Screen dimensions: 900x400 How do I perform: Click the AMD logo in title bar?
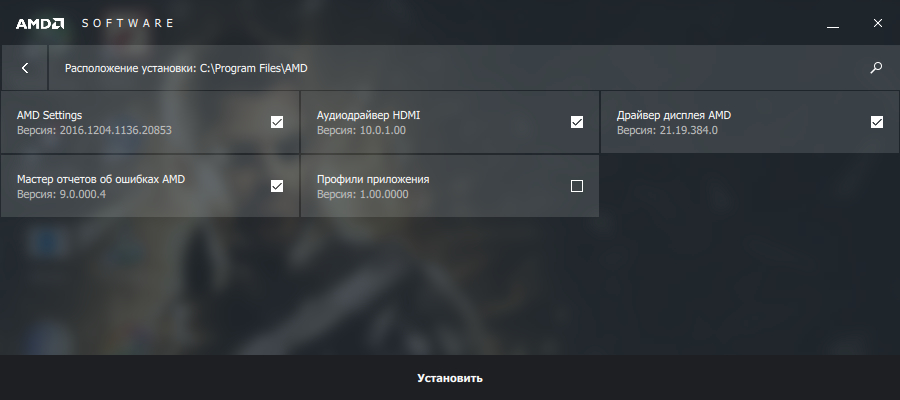40,22
